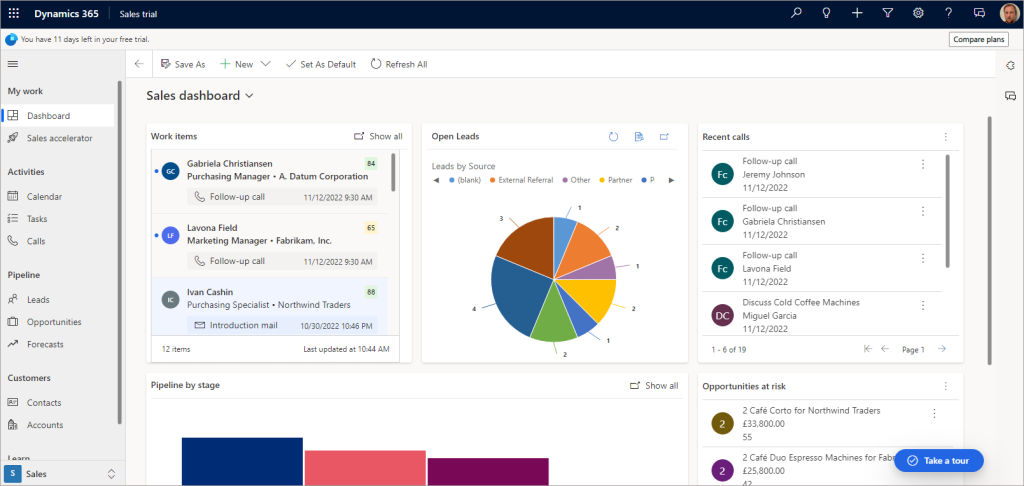Open more options for Jeremy Johnson call
The image size is (1024, 486).
coord(923,164)
